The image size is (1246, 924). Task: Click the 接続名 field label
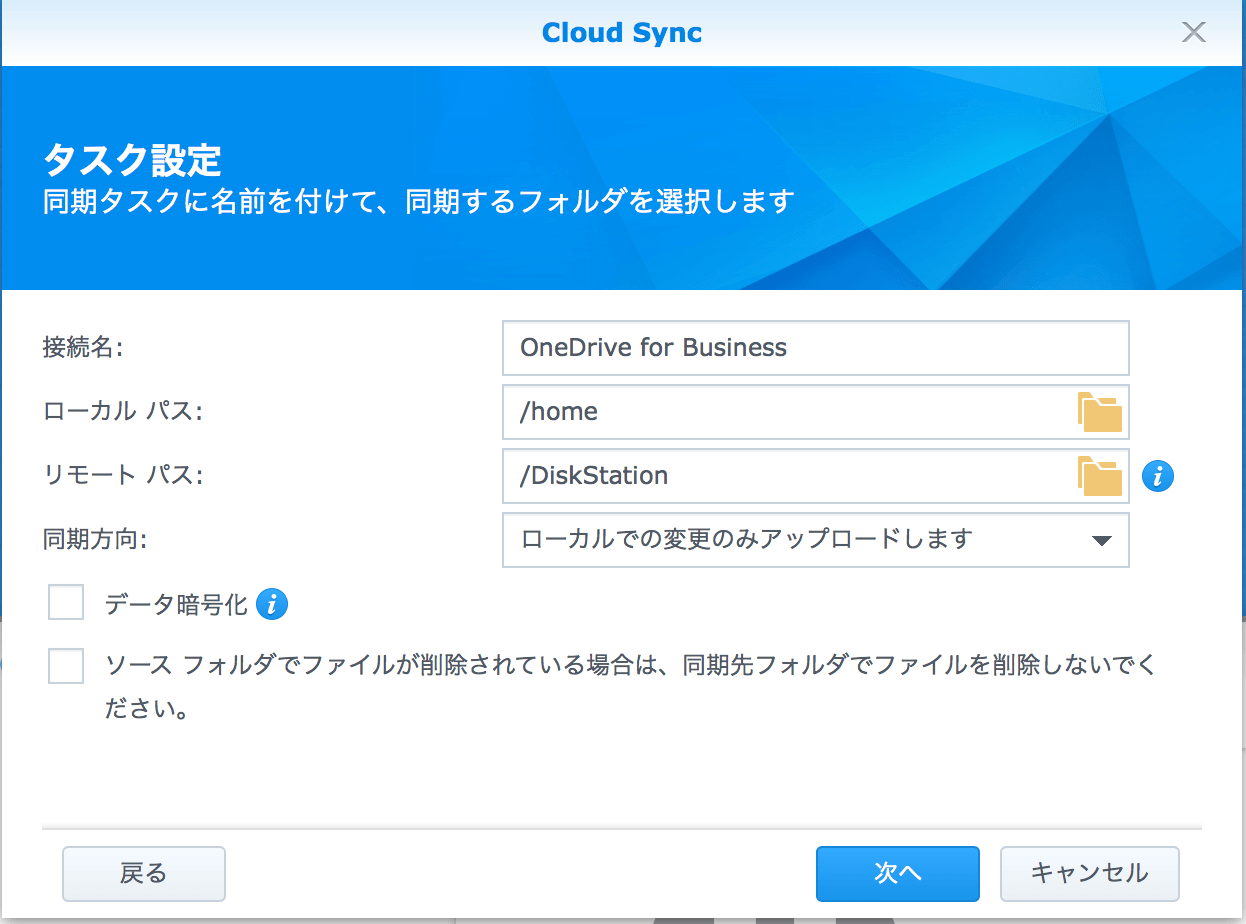coord(82,348)
